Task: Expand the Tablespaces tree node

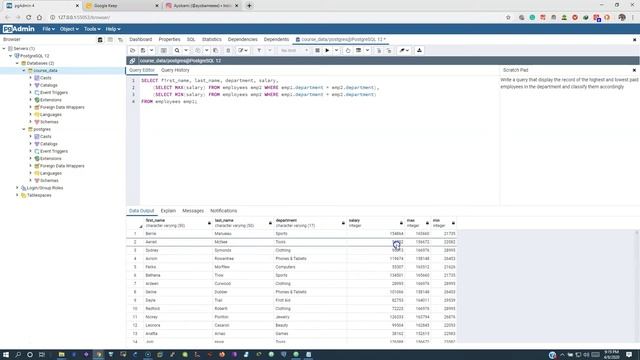Action: tap(18, 196)
